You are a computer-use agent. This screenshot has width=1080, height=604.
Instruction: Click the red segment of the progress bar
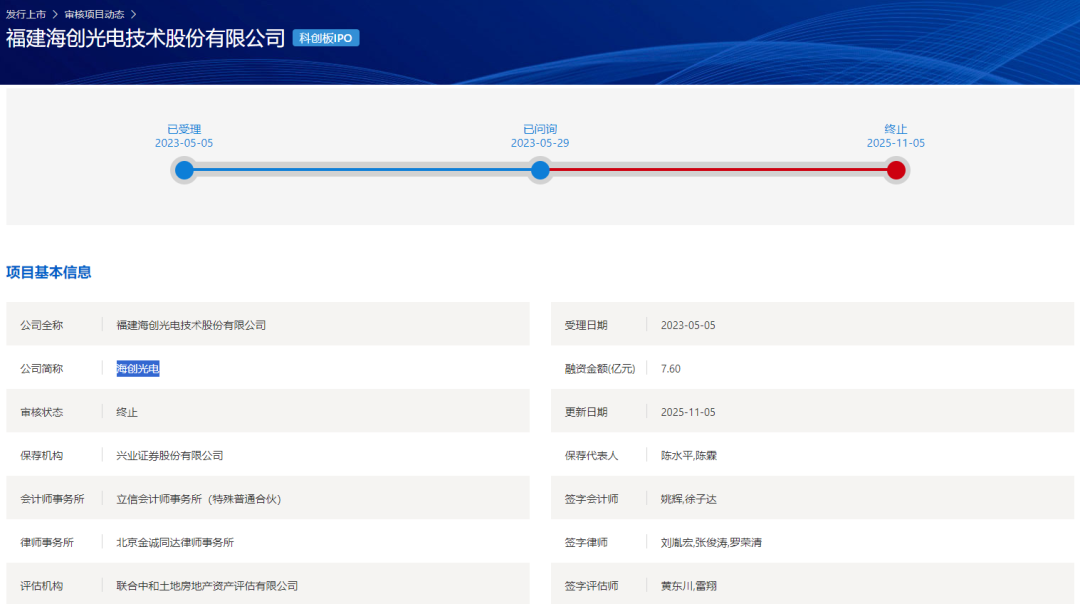[718, 170]
